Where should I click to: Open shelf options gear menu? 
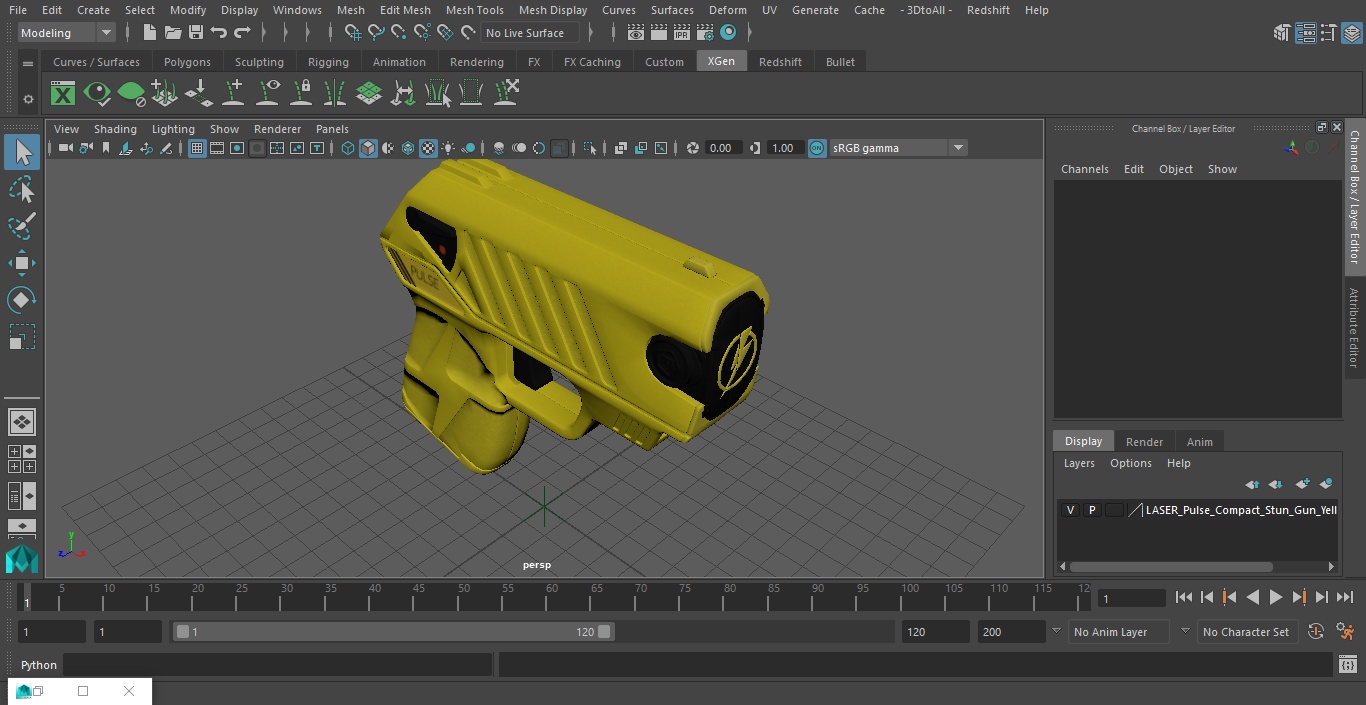pyautogui.click(x=28, y=98)
